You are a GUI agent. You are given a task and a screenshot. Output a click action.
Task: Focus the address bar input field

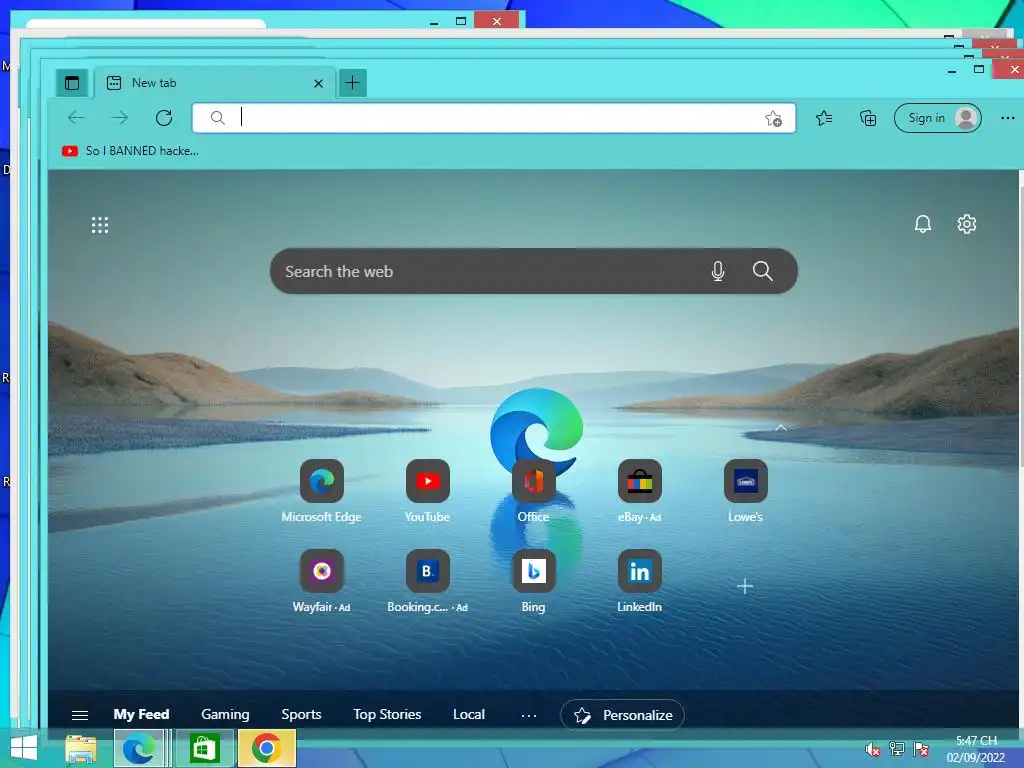tap(494, 118)
